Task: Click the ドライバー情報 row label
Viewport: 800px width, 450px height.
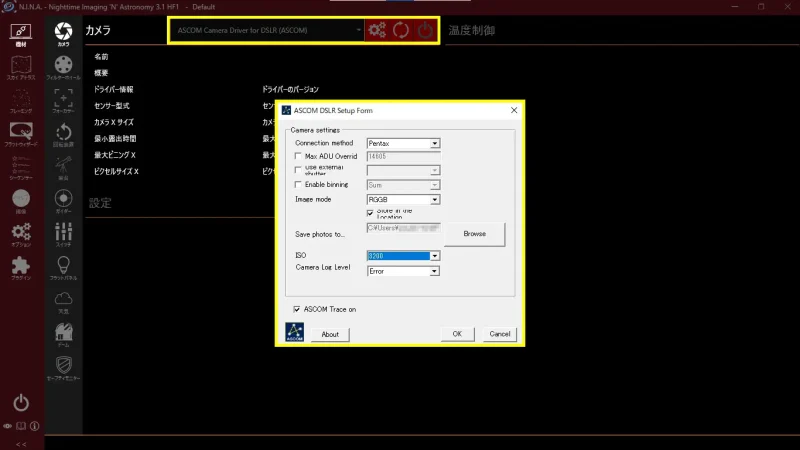Action: (113, 89)
